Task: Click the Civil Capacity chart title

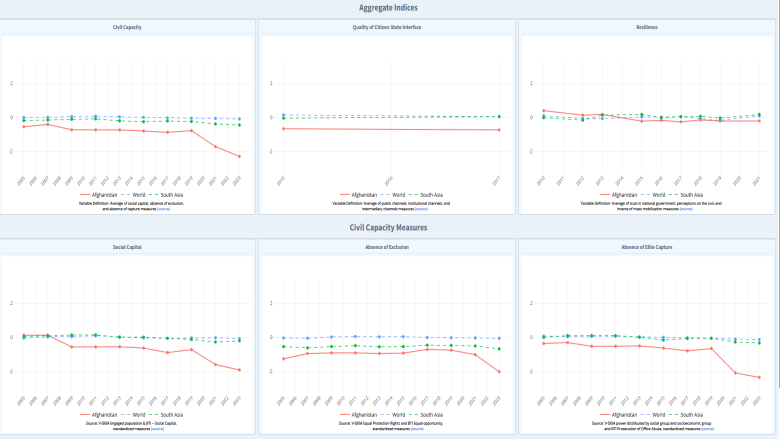Action: (127, 30)
